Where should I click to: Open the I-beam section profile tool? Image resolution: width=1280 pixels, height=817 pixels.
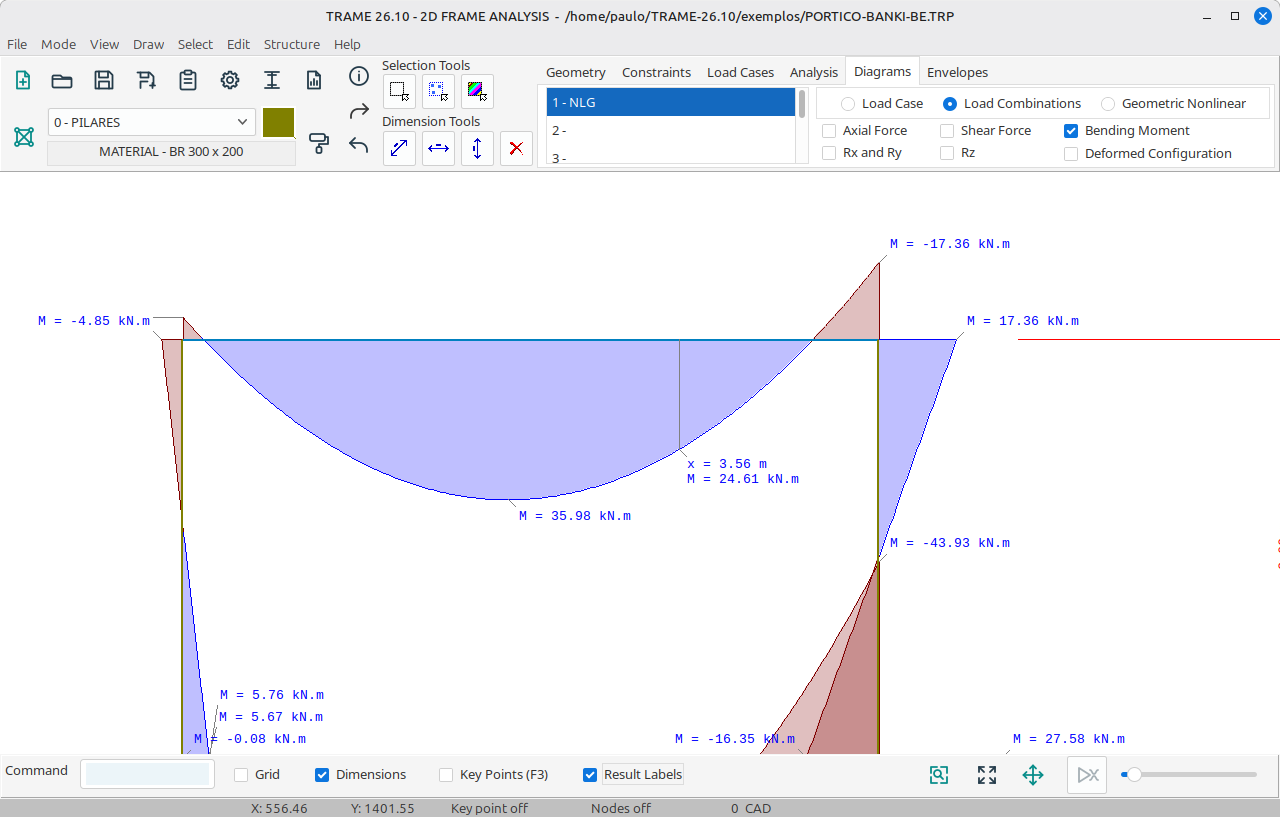pyautogui.click(x=272, y=81)
